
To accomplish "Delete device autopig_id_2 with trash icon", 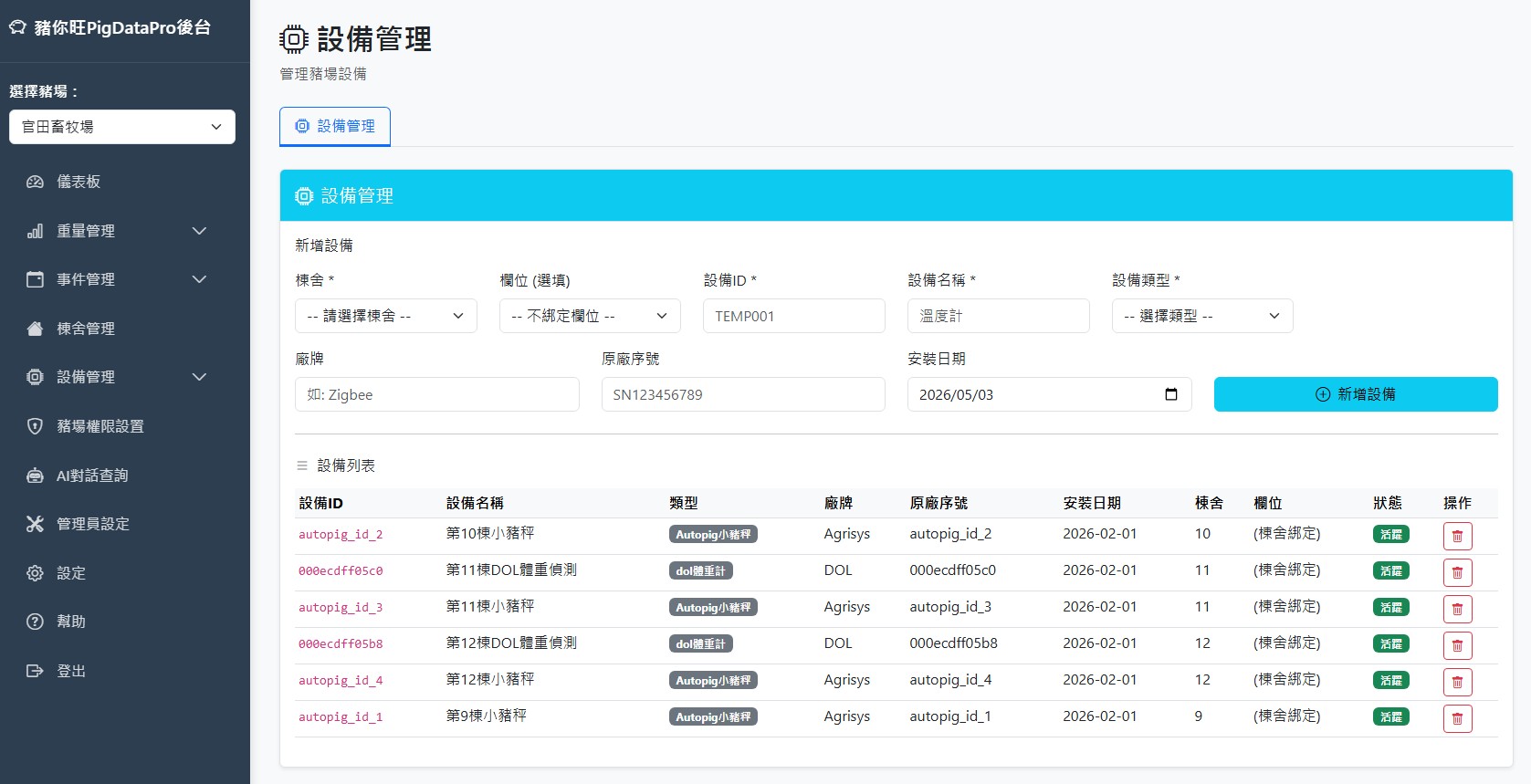I will pos(1457,536).
